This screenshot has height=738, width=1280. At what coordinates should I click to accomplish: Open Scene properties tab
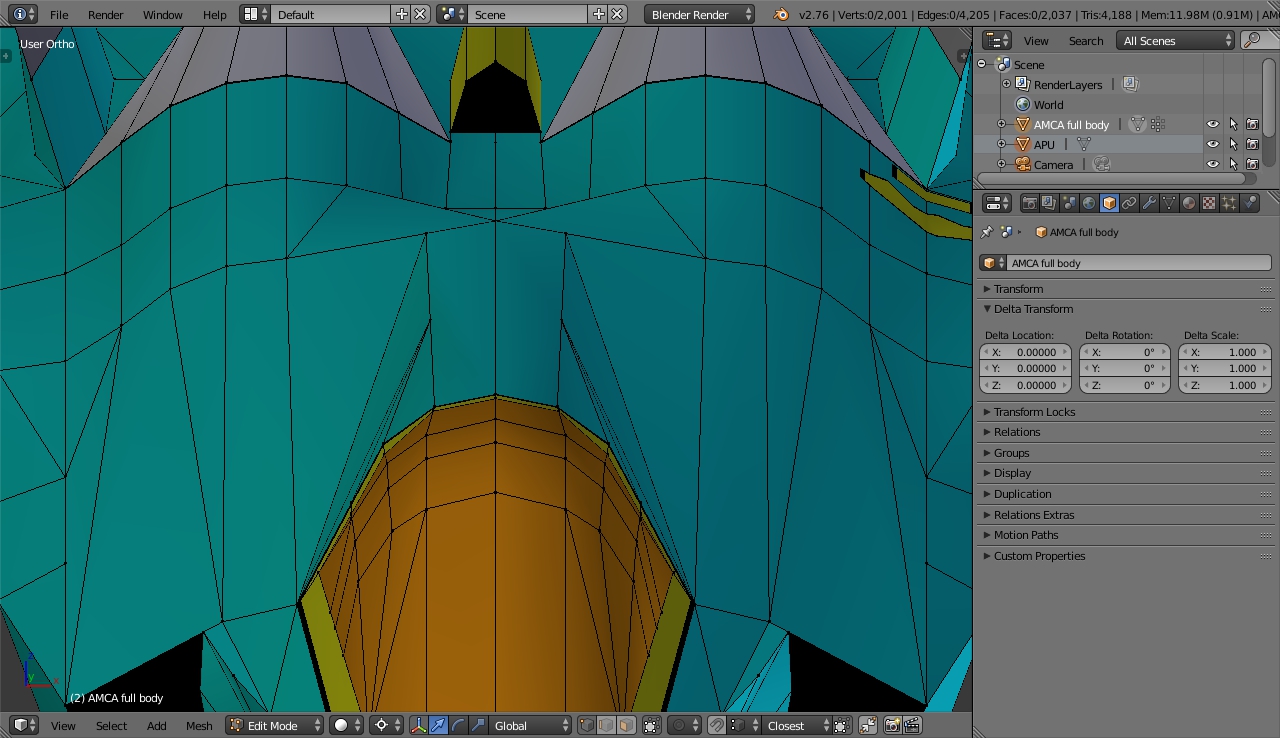click(1069, 203)
